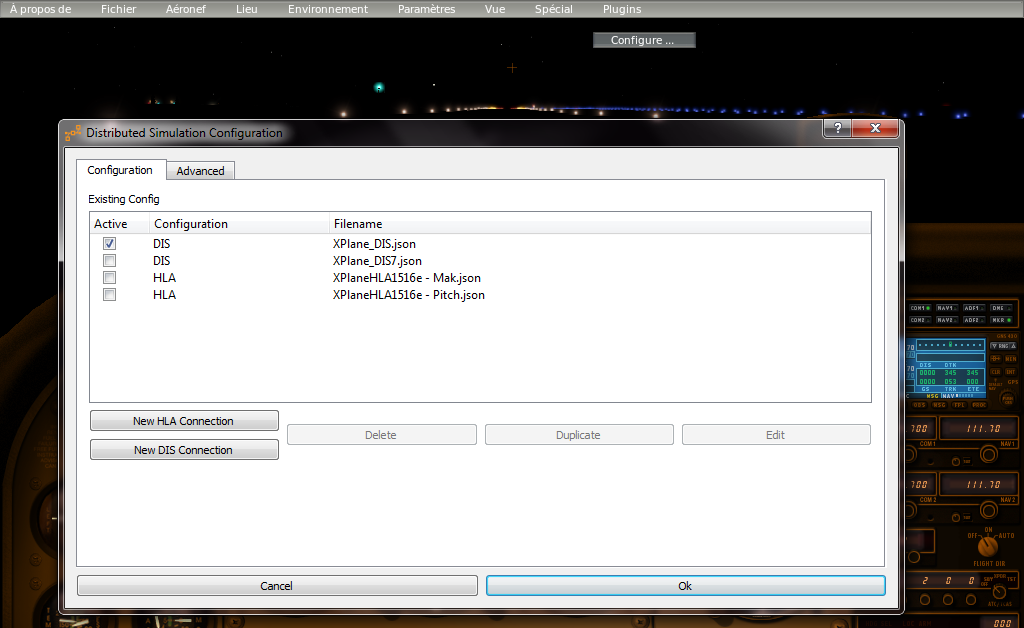Open the Aéronef menu

(186, 9)
